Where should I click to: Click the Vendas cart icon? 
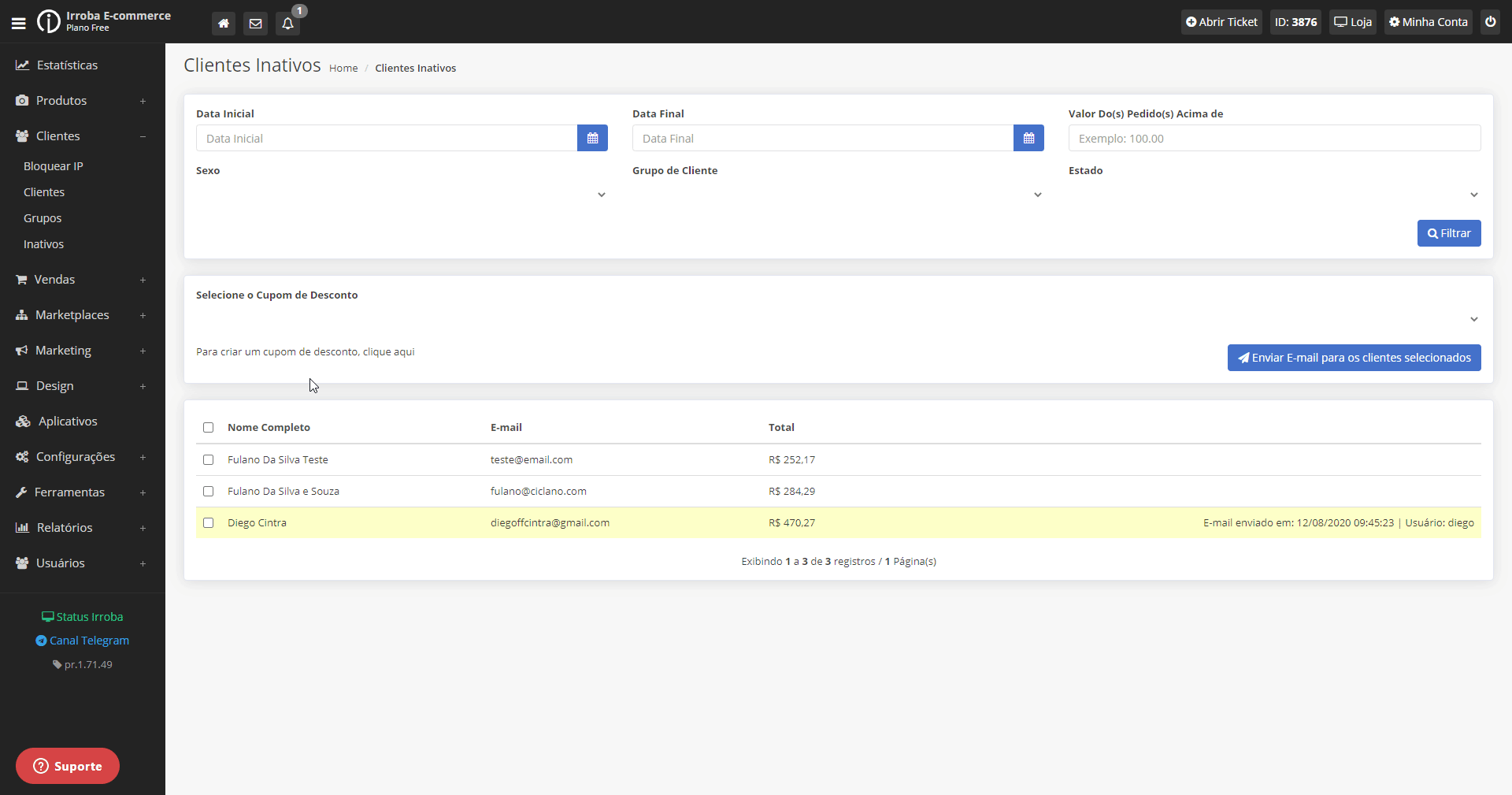pyautogui.click(x=21, y=280)
